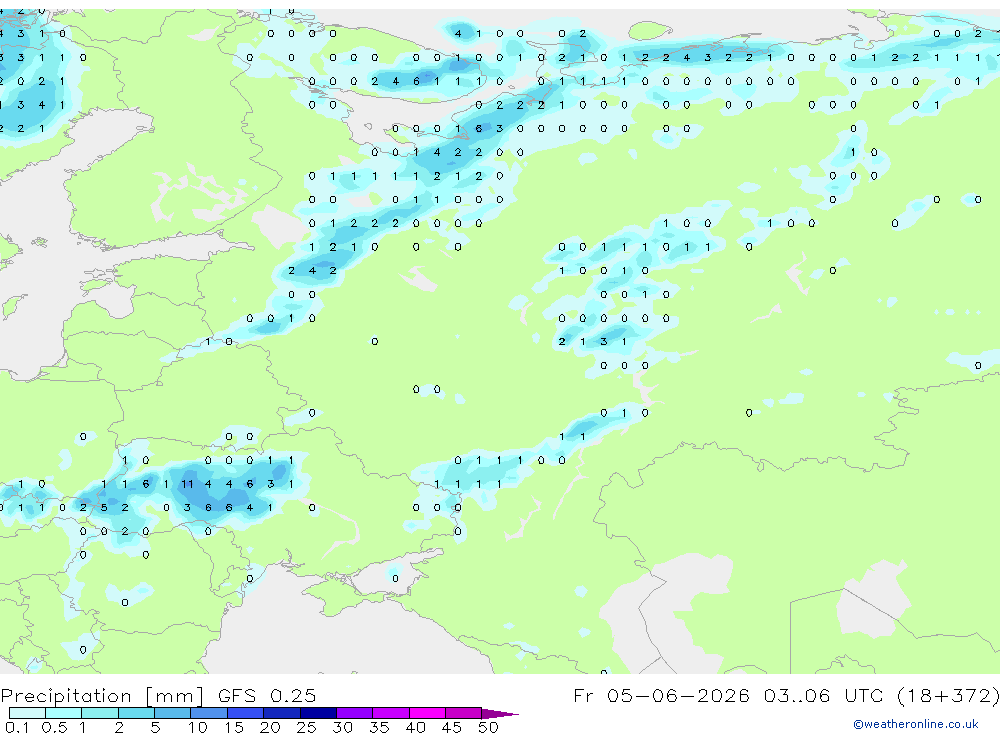Click the legend swatch between 30 and 35
Screen dimensions: 1000x733
(354, 713)
